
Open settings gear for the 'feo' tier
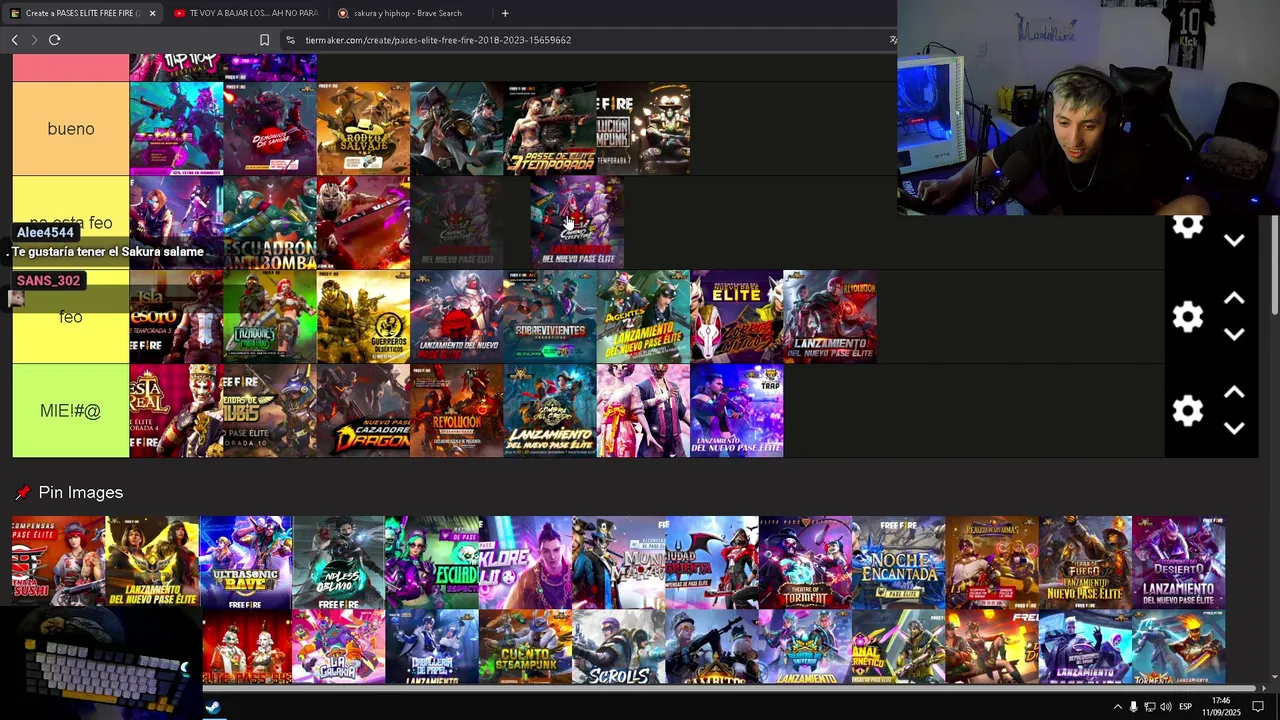coord(1187,317)
